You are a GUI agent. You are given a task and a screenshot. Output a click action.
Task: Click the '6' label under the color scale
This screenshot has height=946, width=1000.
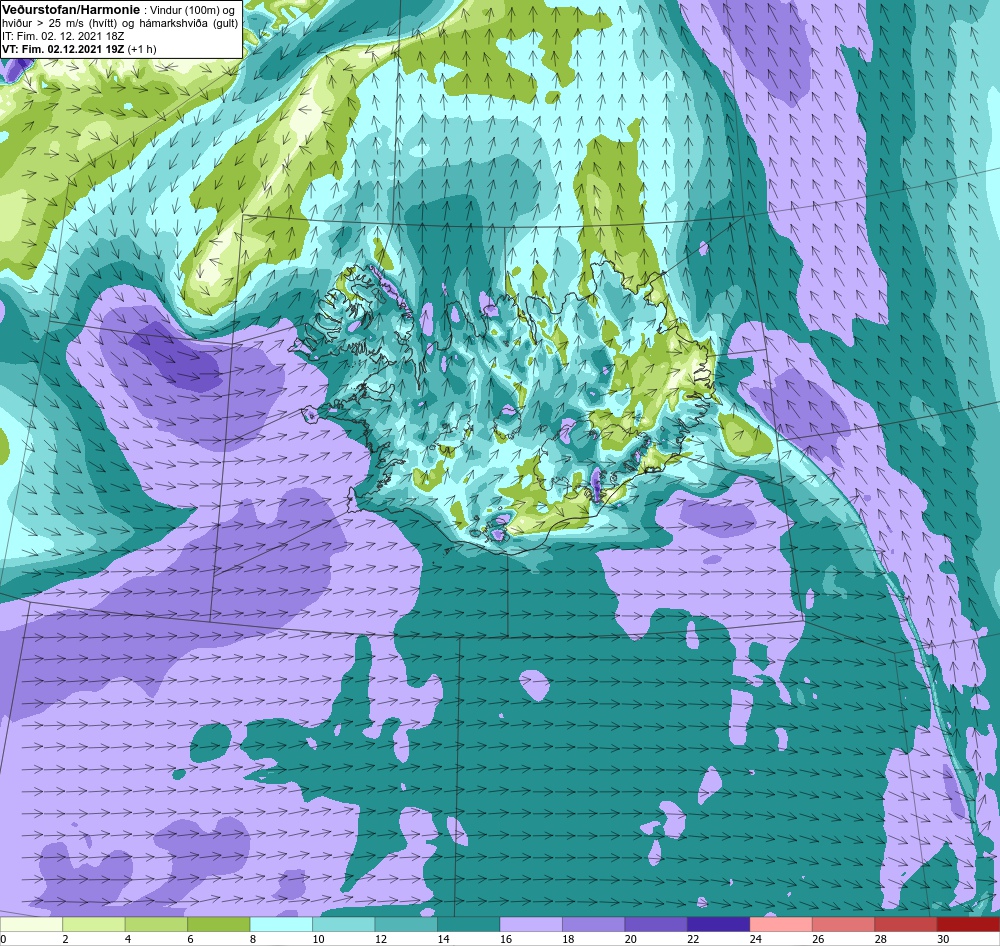tap(190, 939)
